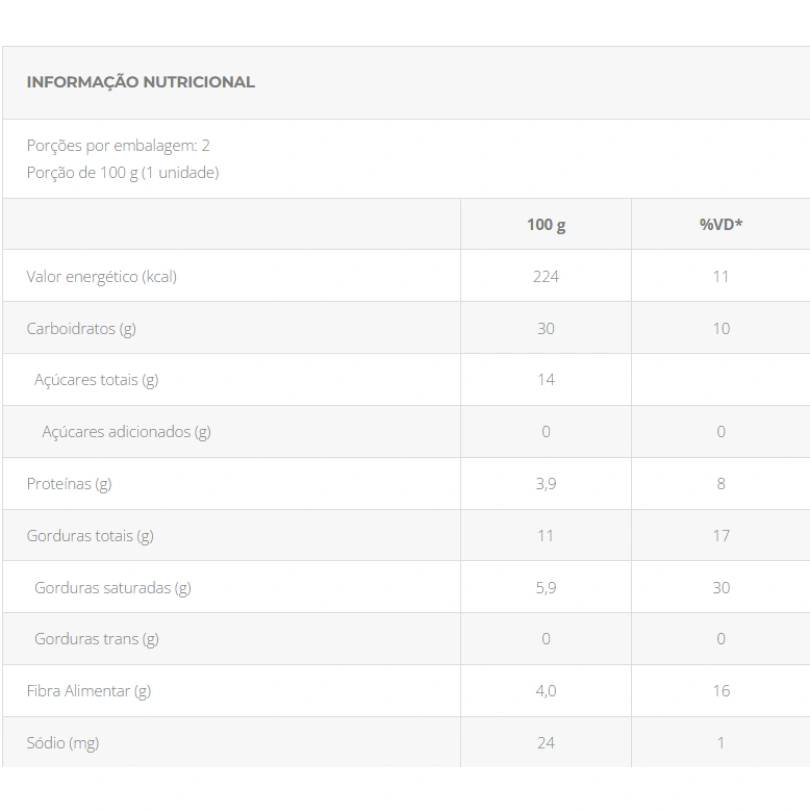The image size is (810, 810).
Task: Select the 100 g column header
Action: pyautogui.click(x=546, y=225)
